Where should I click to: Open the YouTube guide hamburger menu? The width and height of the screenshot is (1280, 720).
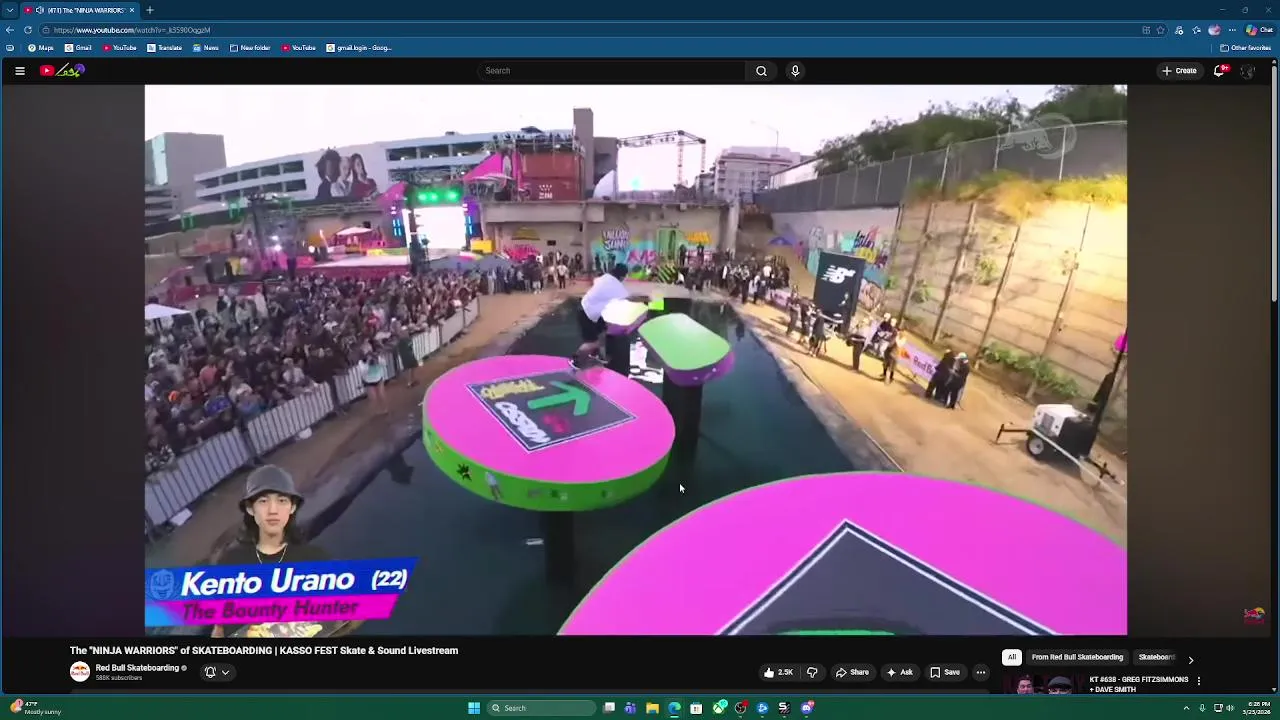[x=20, y=71]
